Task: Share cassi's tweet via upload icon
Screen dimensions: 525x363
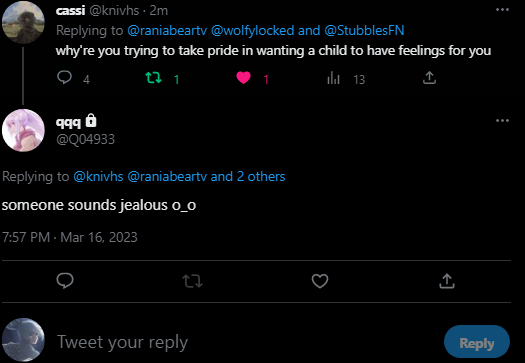Action: tap(429, 78)
